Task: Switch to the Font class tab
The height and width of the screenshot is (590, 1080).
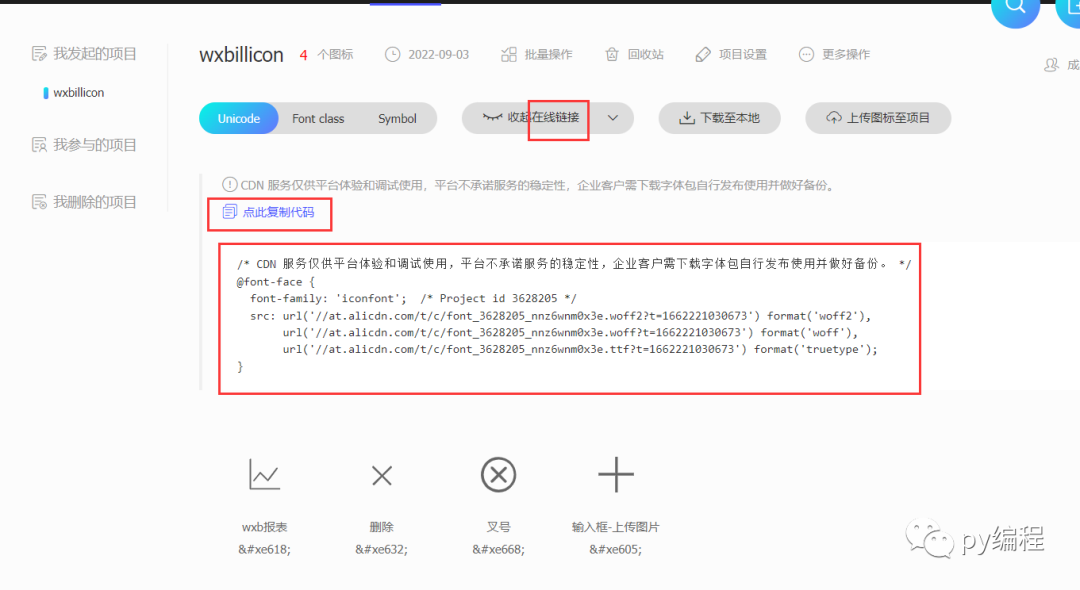Action: point(318,118)
